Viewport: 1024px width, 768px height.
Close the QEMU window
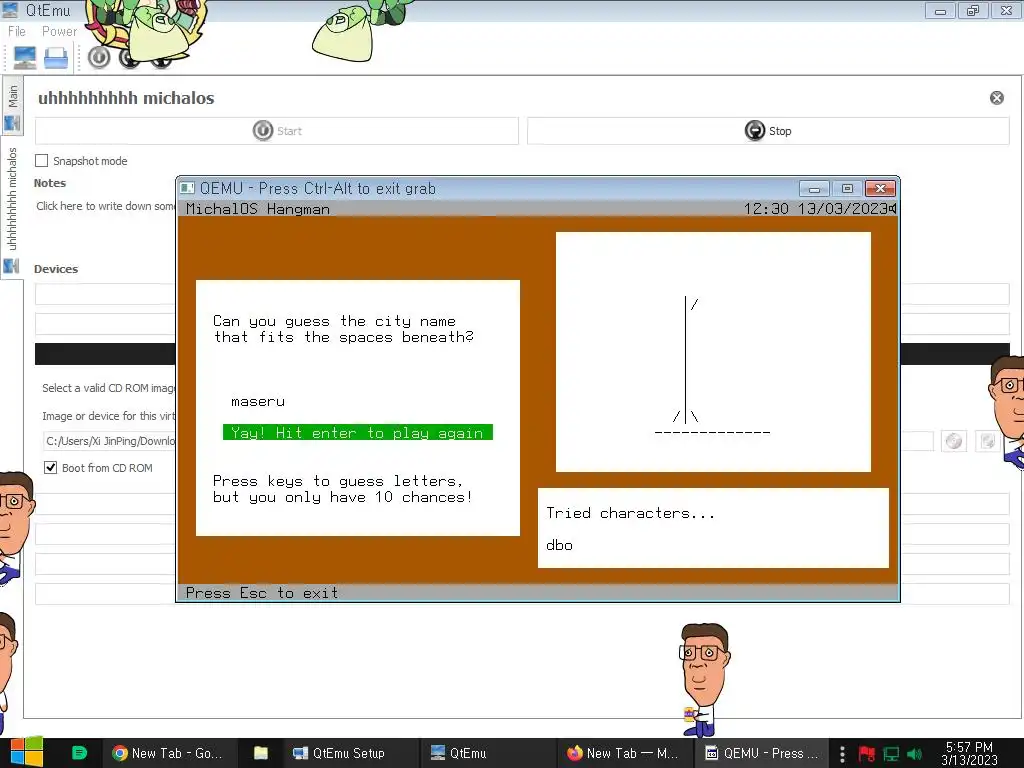coord(880,189)
